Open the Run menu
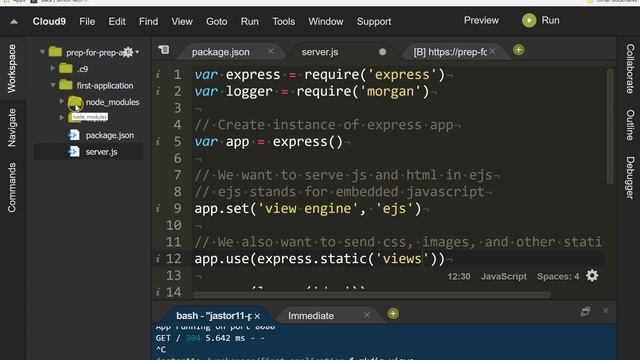Viewport: 640px width, 360px height. 249,21
